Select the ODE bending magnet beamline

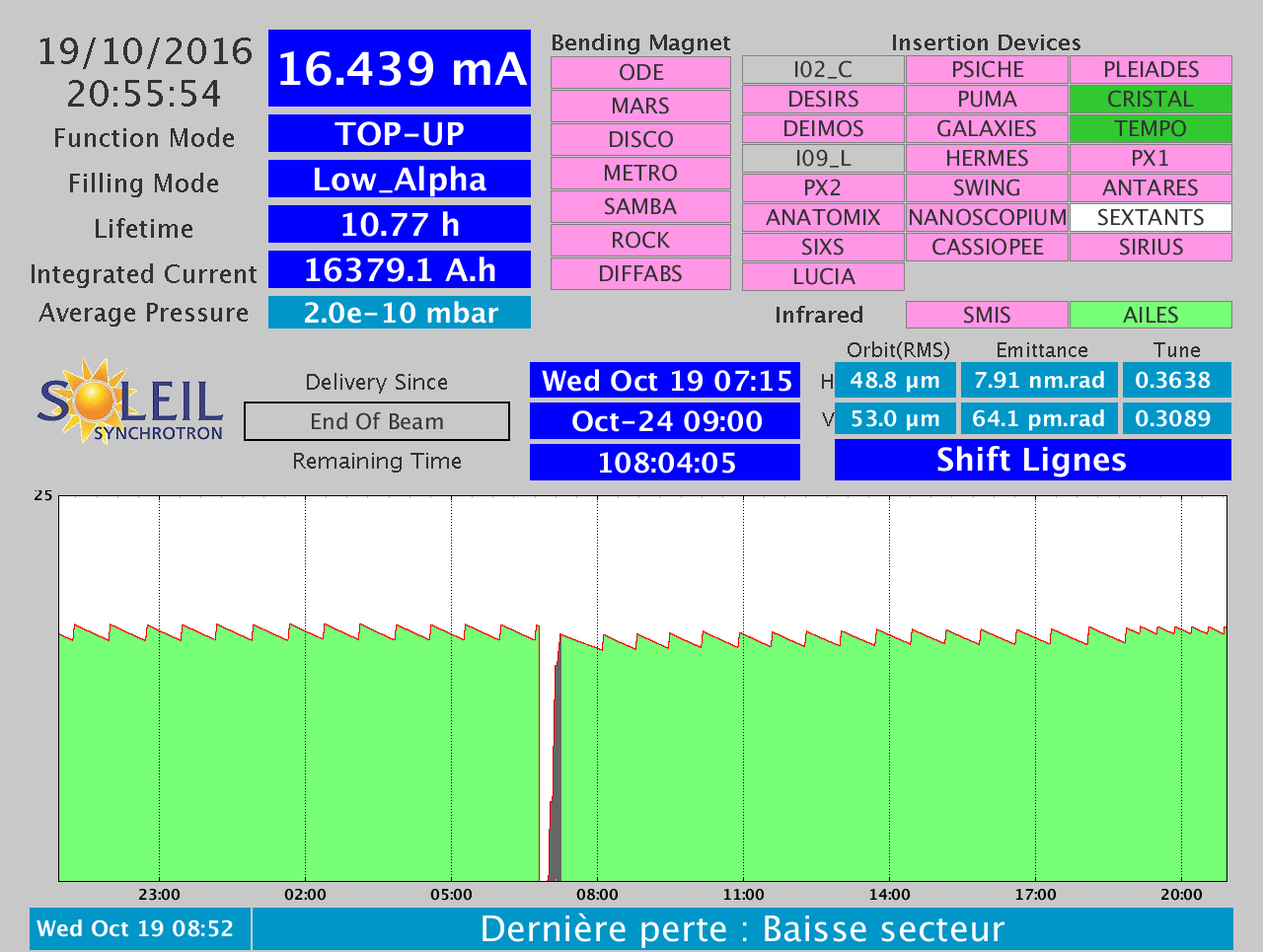pos(640,73)
